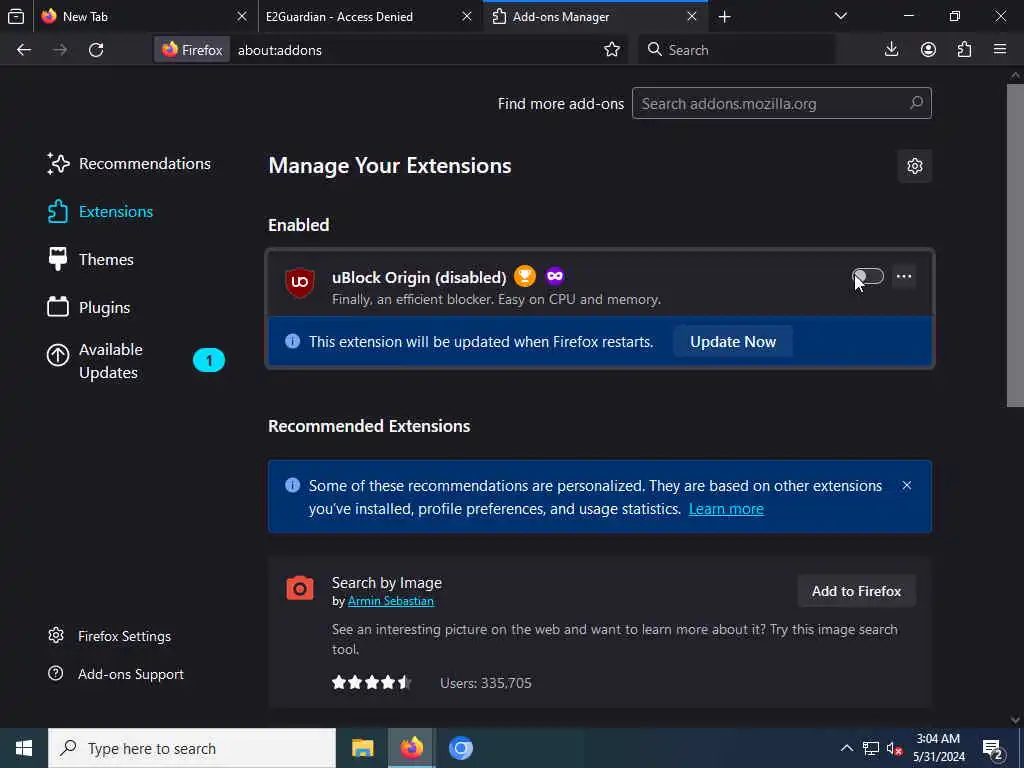Open the gear tools for all add-ons
Image resolution: width=1024 pixels, height=768 pixels.
pos(914,166)
